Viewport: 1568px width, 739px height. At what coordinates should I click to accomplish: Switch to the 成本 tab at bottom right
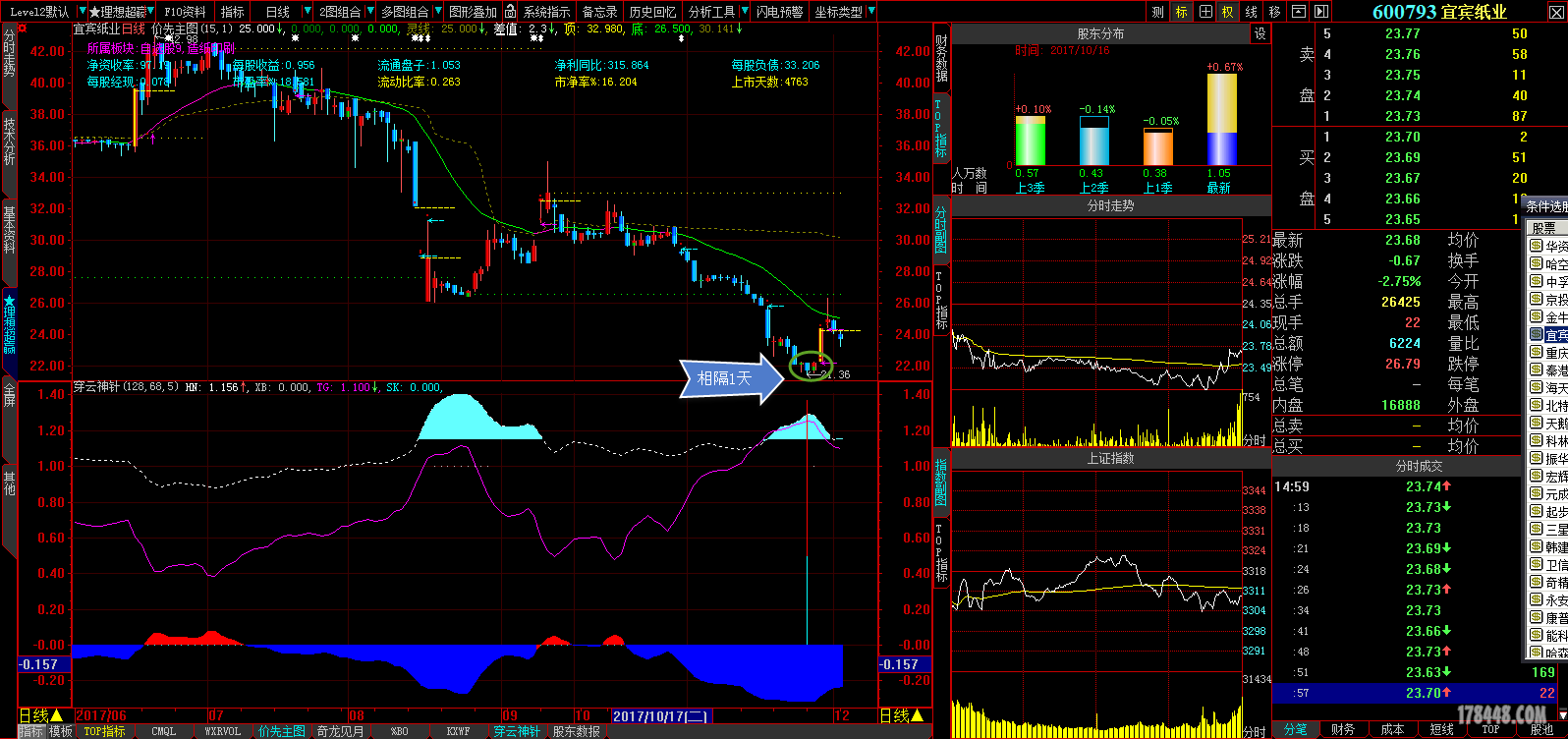coord(1392,729)
